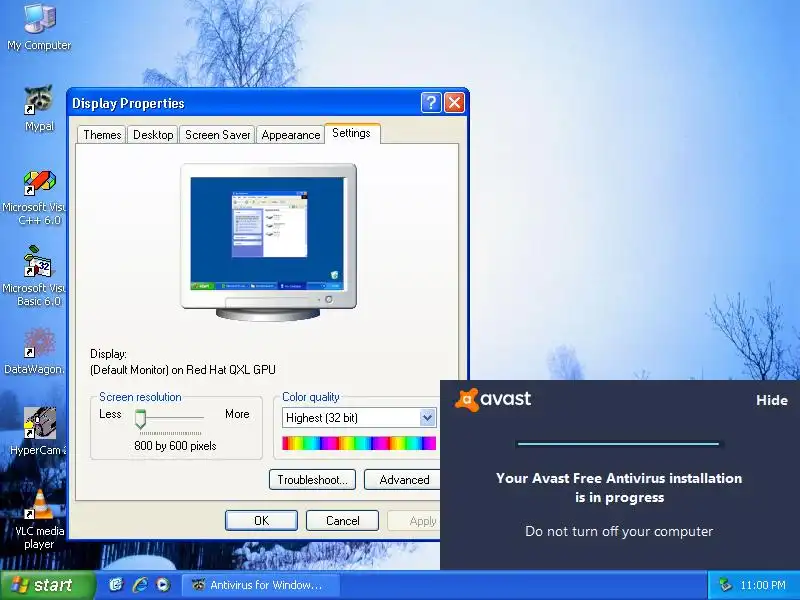This screenshot has width=800, height=600.
Task: Confirm with the OK button
Action: [x=261, y=520]
